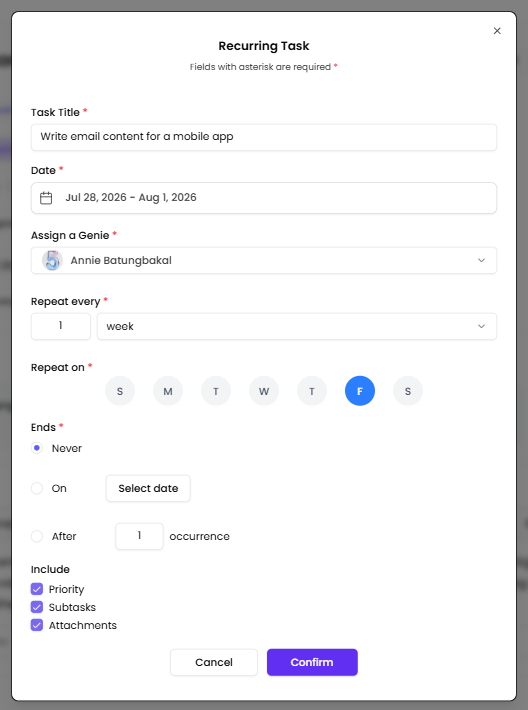Viewport: 528px width, 710px height.
Task: Close the Recurring Task dialog
Action: click(497, 31)
